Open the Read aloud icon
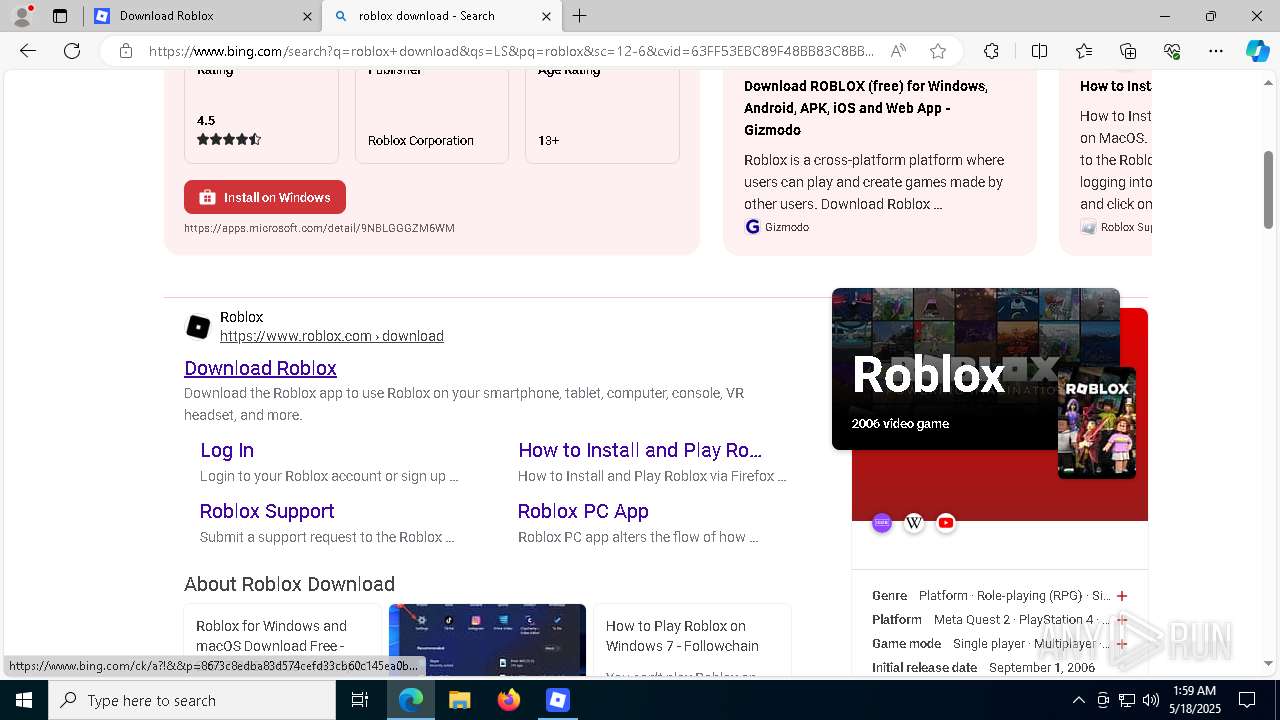This screenshot has width=1280, height=720. click(x=899, y=51)
